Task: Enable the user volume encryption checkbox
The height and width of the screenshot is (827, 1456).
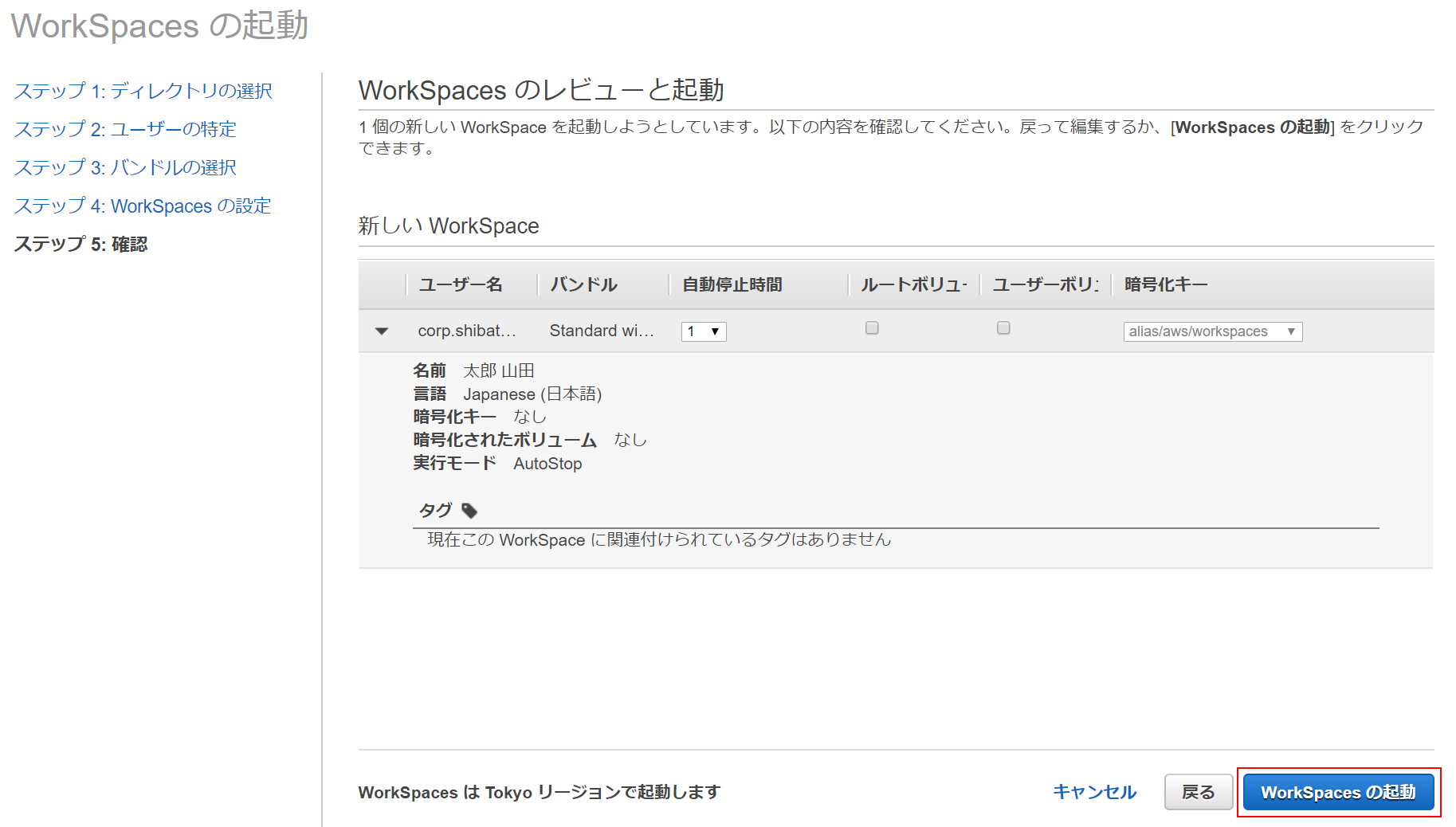Action: (1003, 327)
